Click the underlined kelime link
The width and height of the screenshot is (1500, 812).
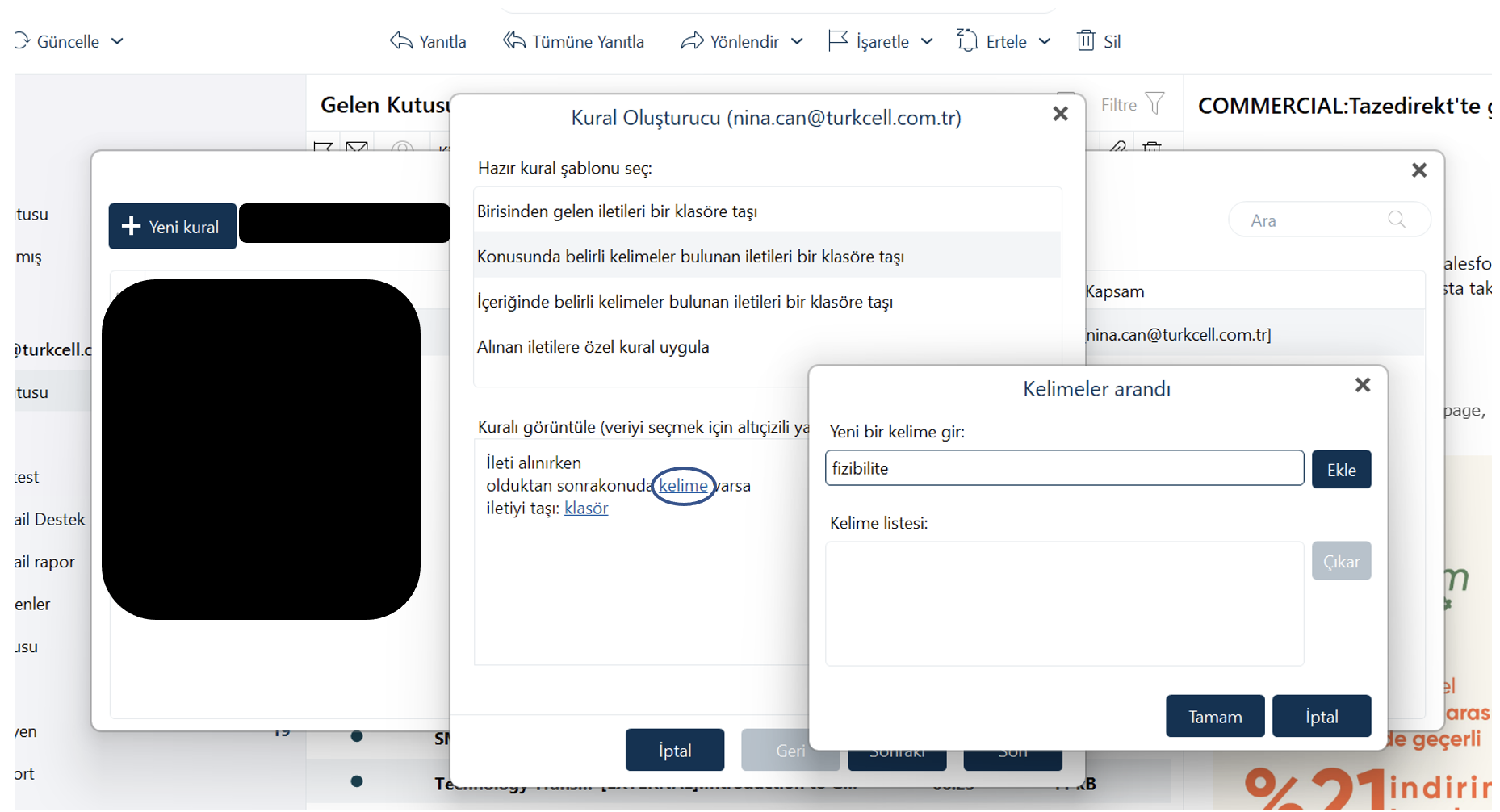(x=683, y=485)
